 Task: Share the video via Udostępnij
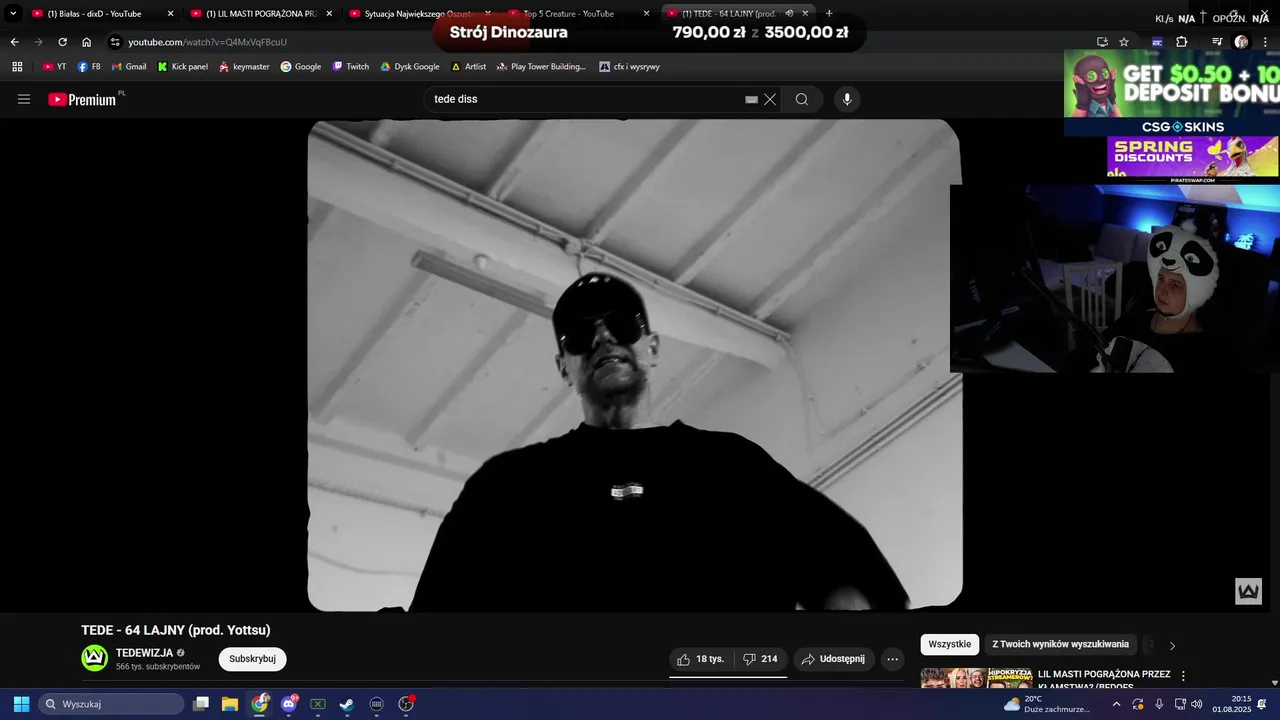point(834,659)
